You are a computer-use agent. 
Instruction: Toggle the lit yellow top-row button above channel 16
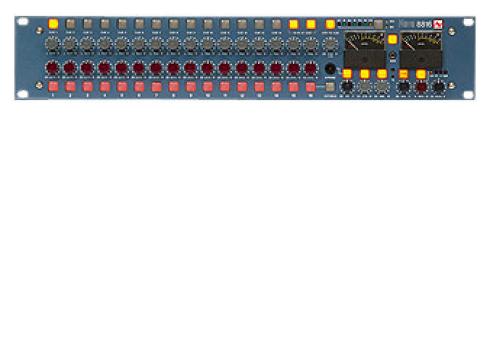311,24
